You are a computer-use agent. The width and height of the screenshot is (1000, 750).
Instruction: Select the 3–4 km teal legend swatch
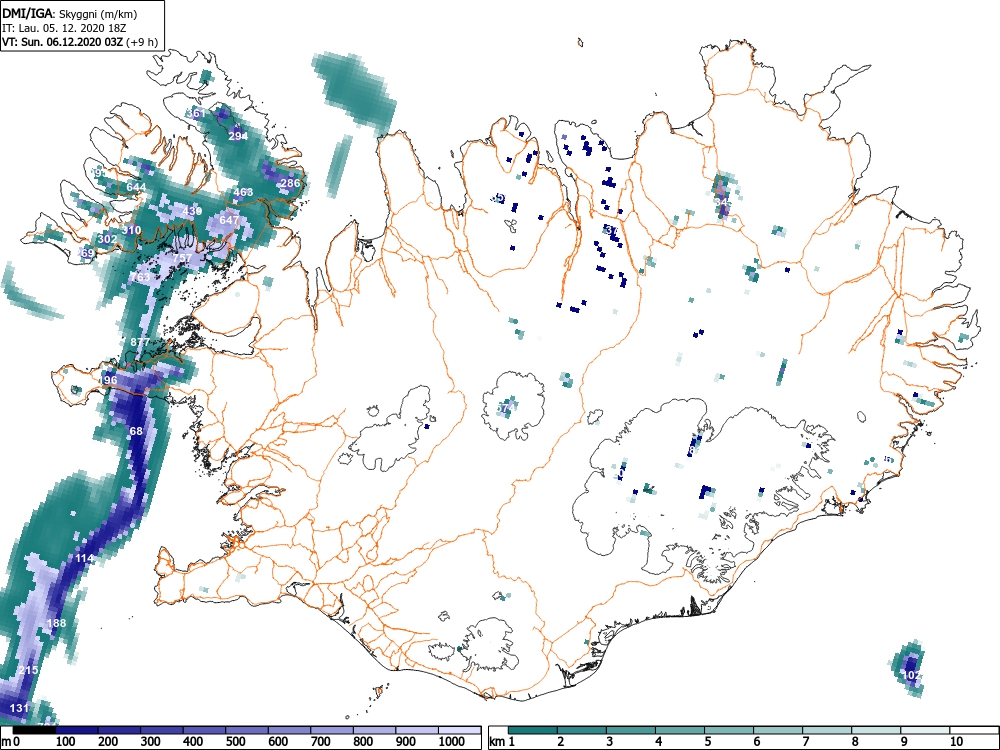[x=631, y=730]
